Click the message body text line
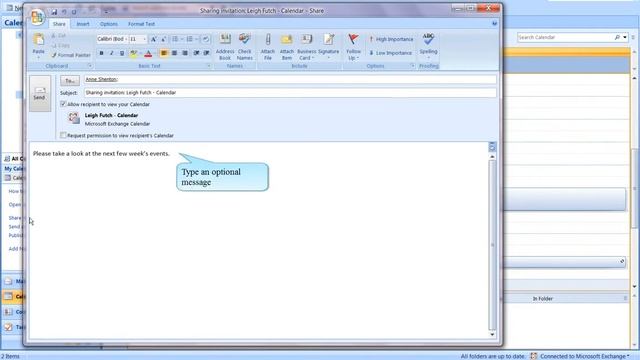 click(101, 153)
